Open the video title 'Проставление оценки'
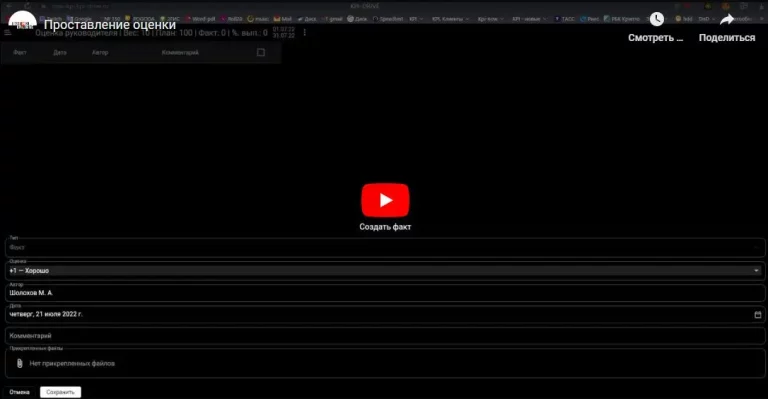768x399 pixels. [x=110, y=24]
